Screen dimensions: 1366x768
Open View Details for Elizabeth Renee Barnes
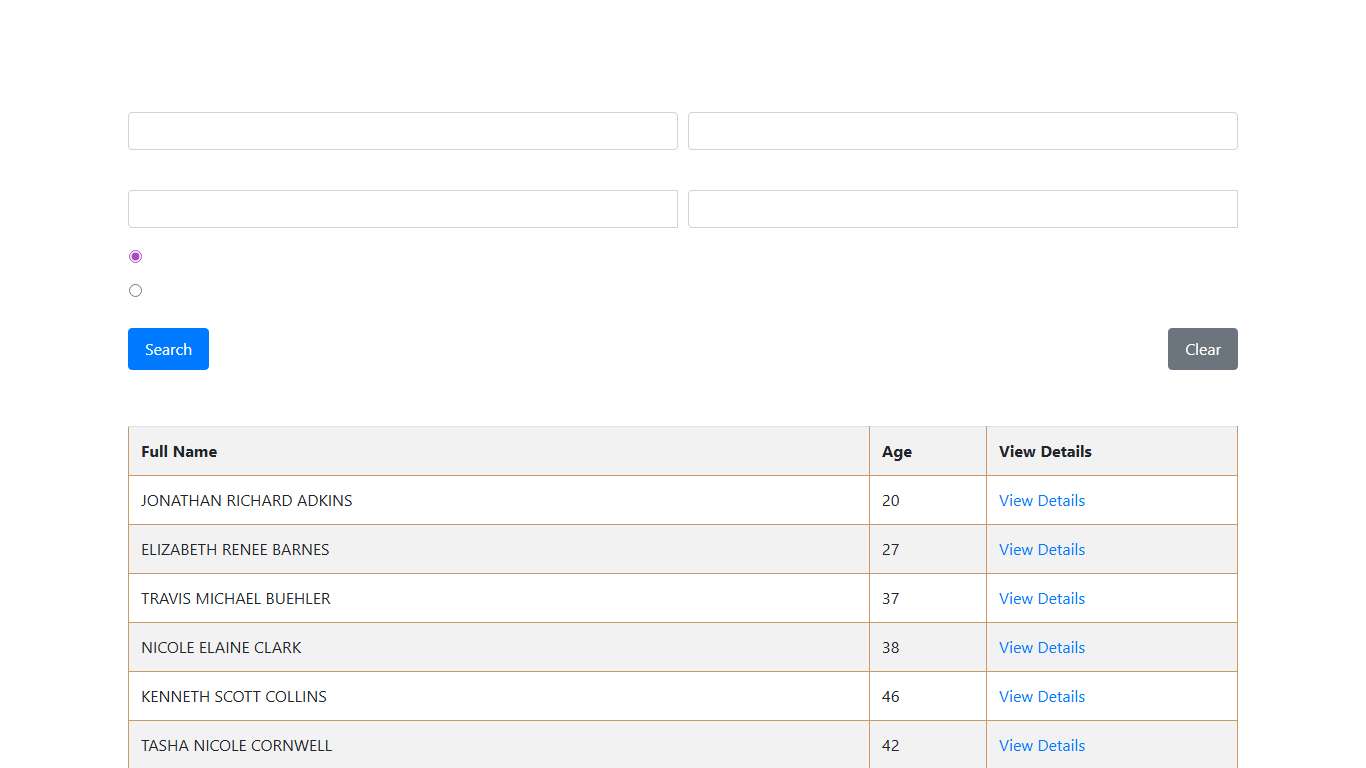point(1041,549)
